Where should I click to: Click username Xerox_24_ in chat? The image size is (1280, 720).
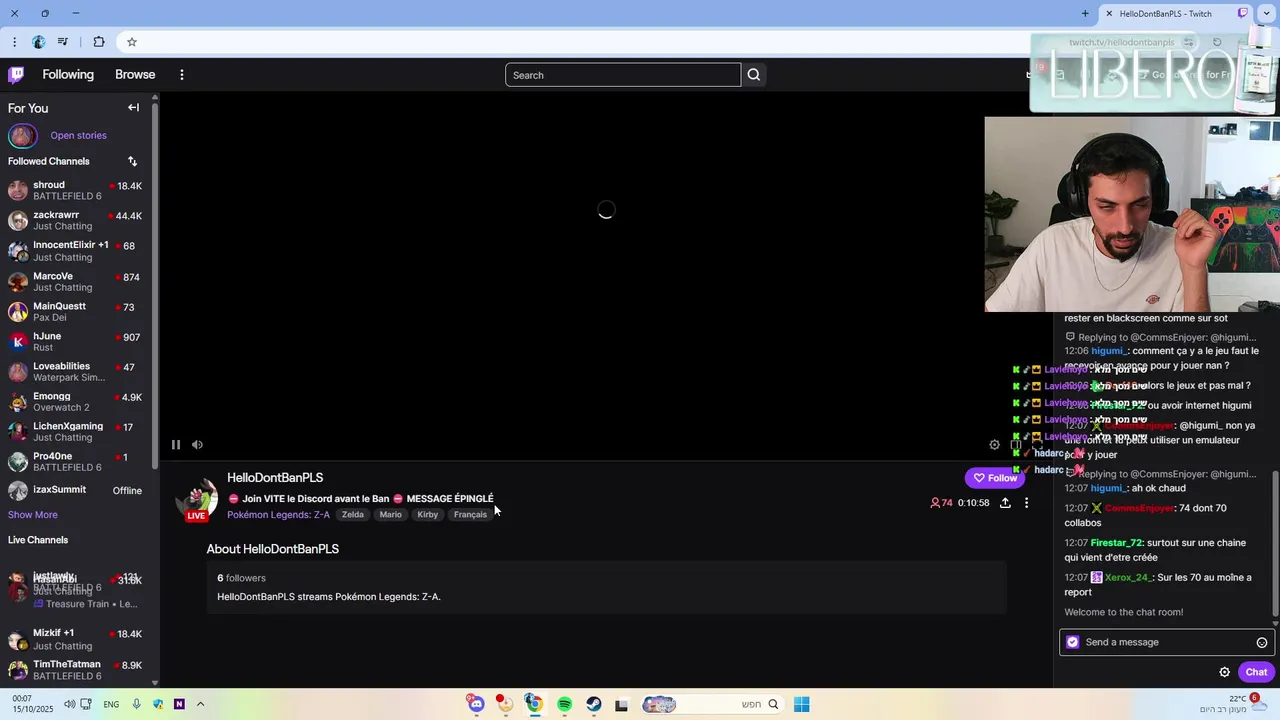click(x=1128, y=578)
